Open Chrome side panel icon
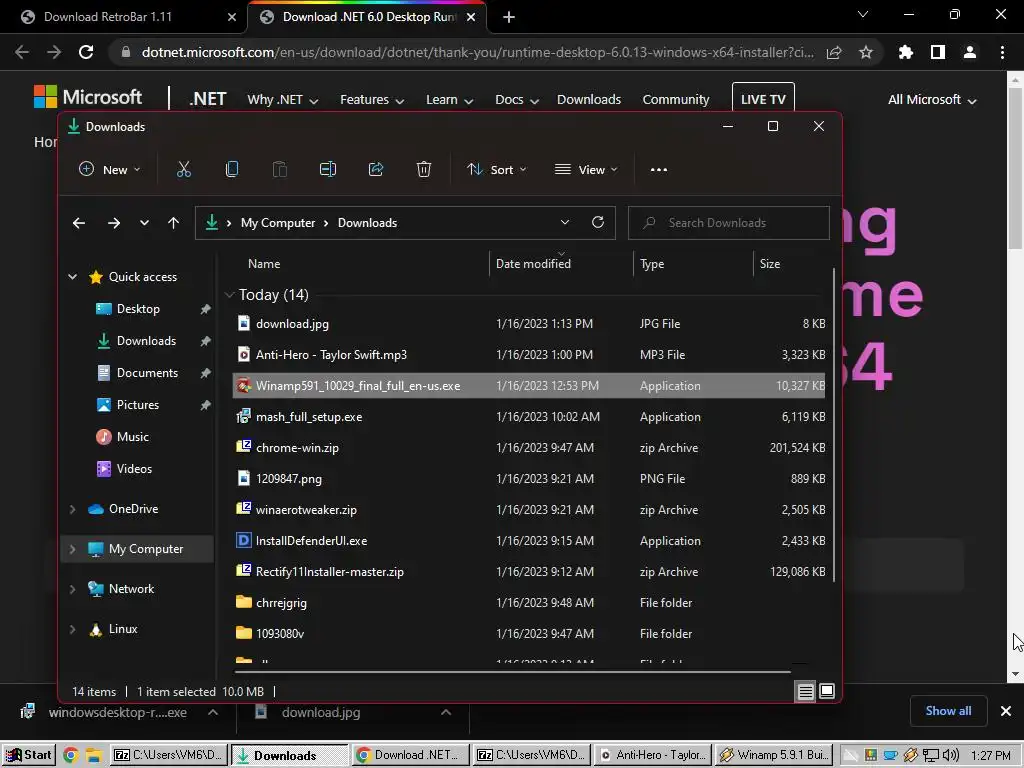This screenshot has width=1024, height=768. coord(938,52)
